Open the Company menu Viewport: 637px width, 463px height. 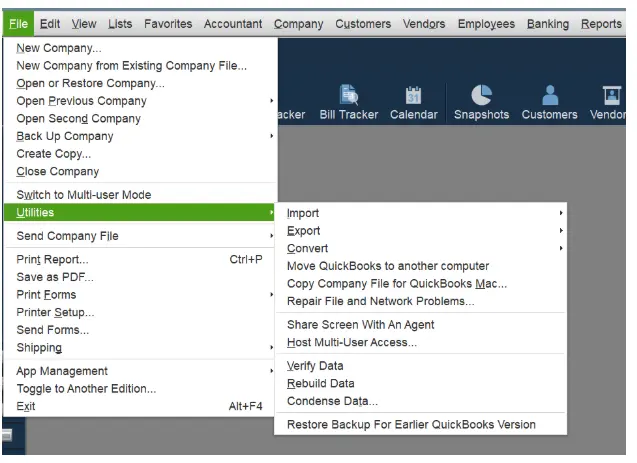coord(299,24)
